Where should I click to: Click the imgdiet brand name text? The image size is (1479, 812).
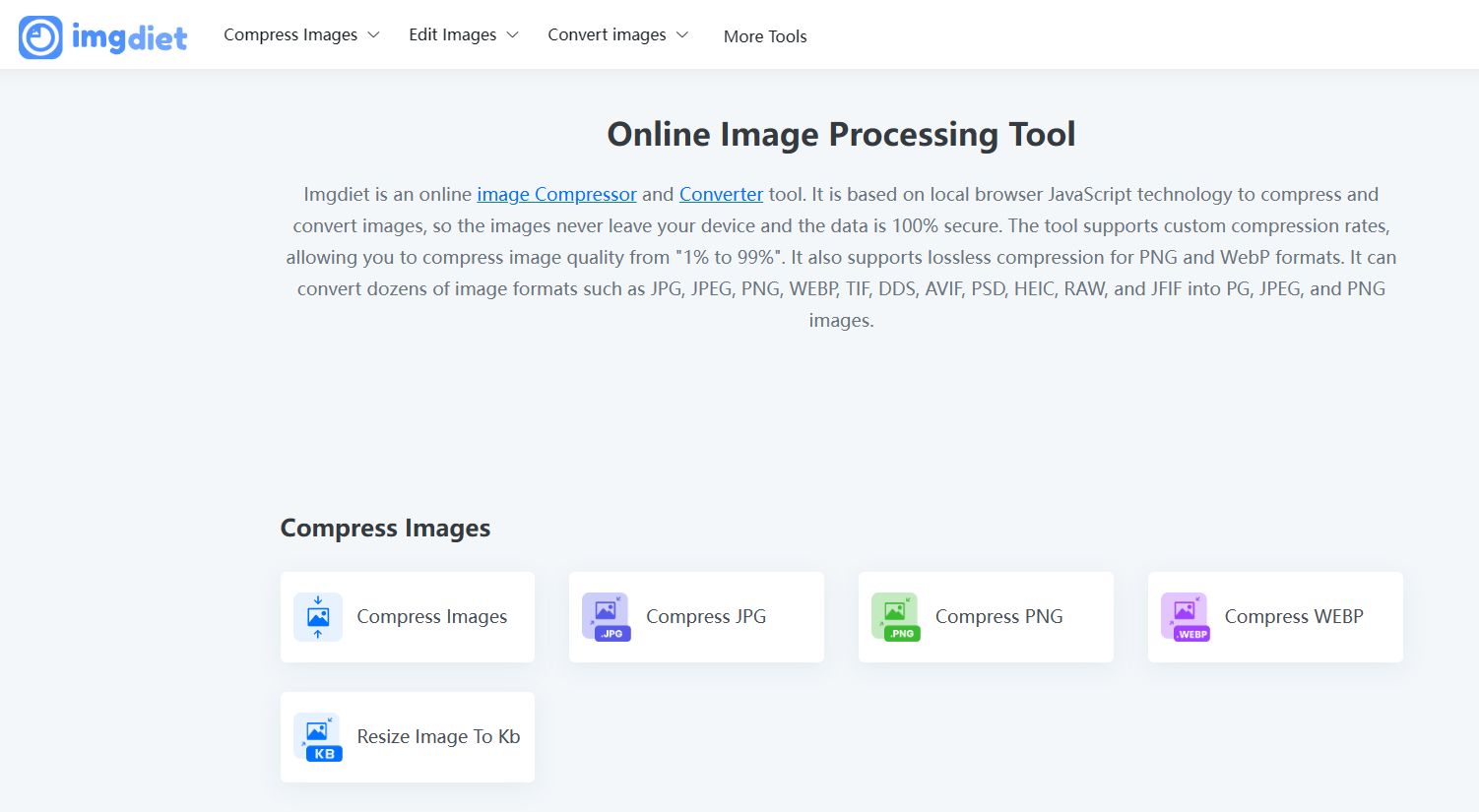[129, 37]
